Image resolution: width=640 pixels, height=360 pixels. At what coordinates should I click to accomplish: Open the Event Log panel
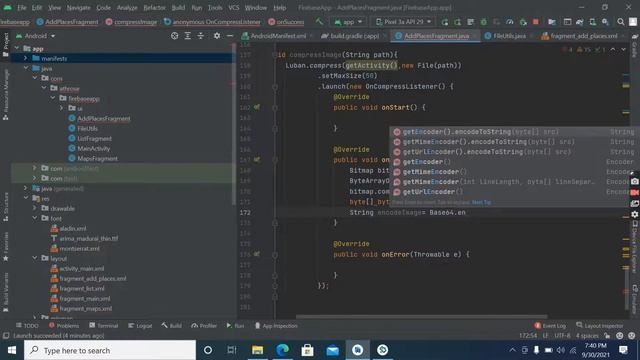tap(550, 326)
